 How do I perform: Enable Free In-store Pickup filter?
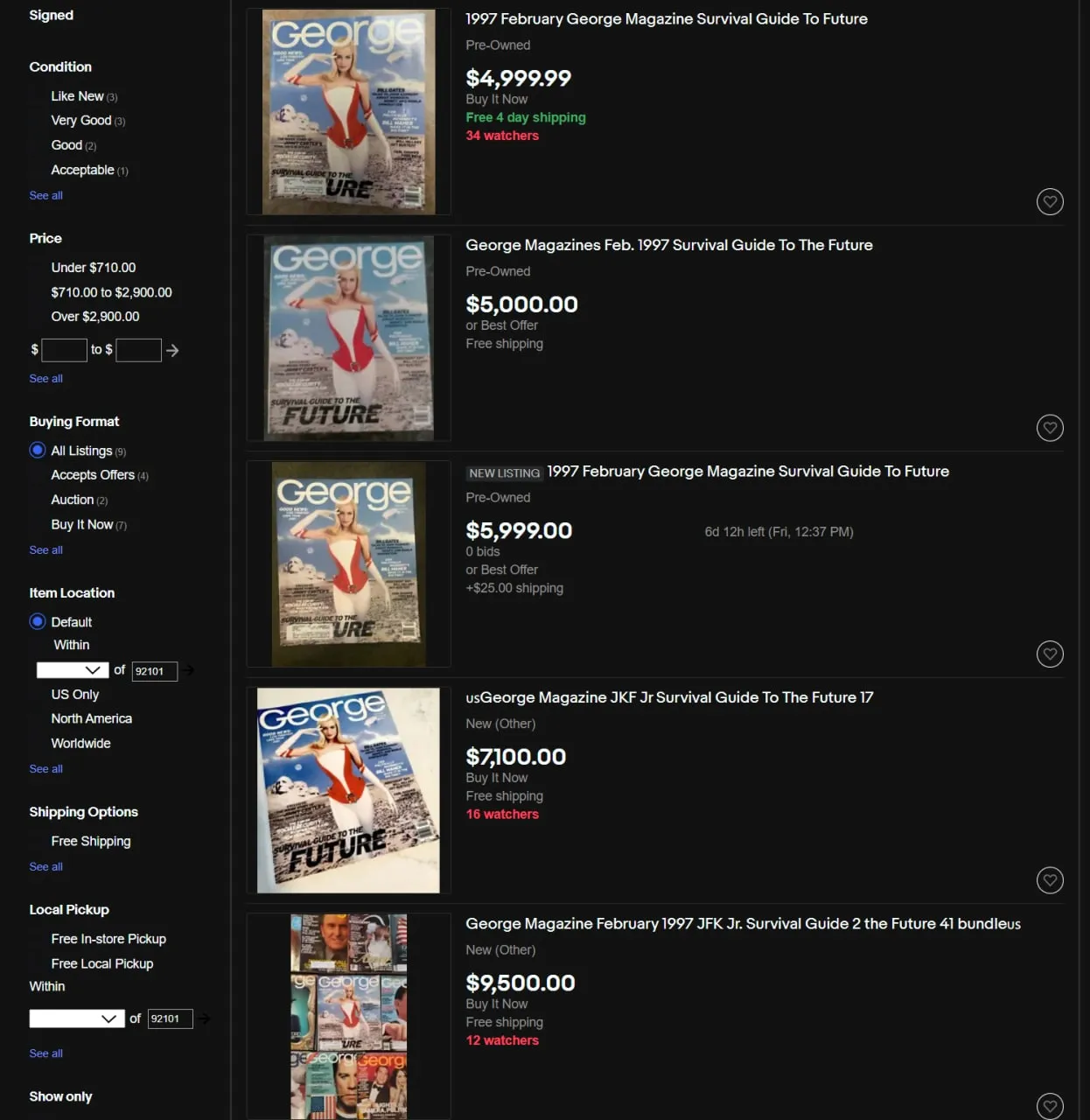point(108,939)
